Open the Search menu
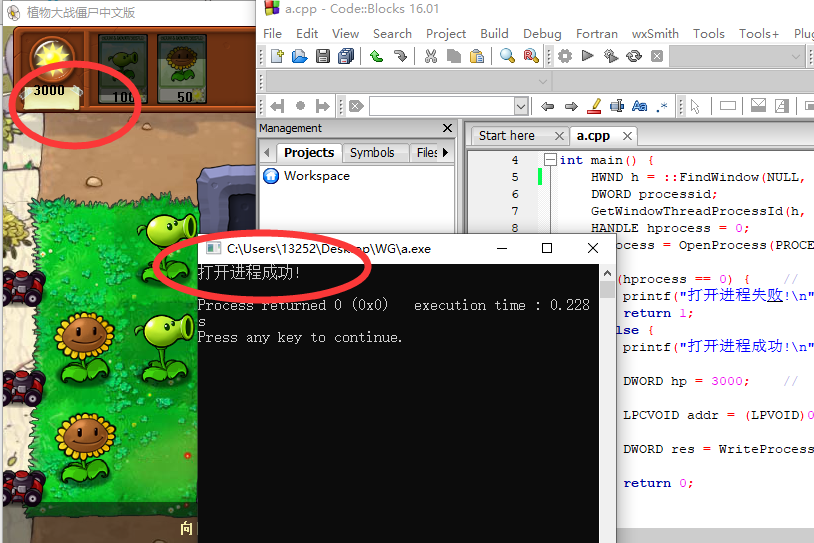Viewport: 814px width, 543px height. 392,34
